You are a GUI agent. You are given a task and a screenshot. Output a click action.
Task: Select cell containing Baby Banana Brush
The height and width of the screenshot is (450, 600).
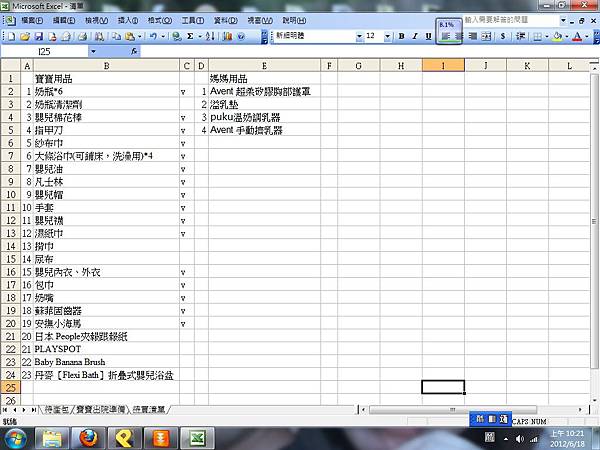[106, 362]
